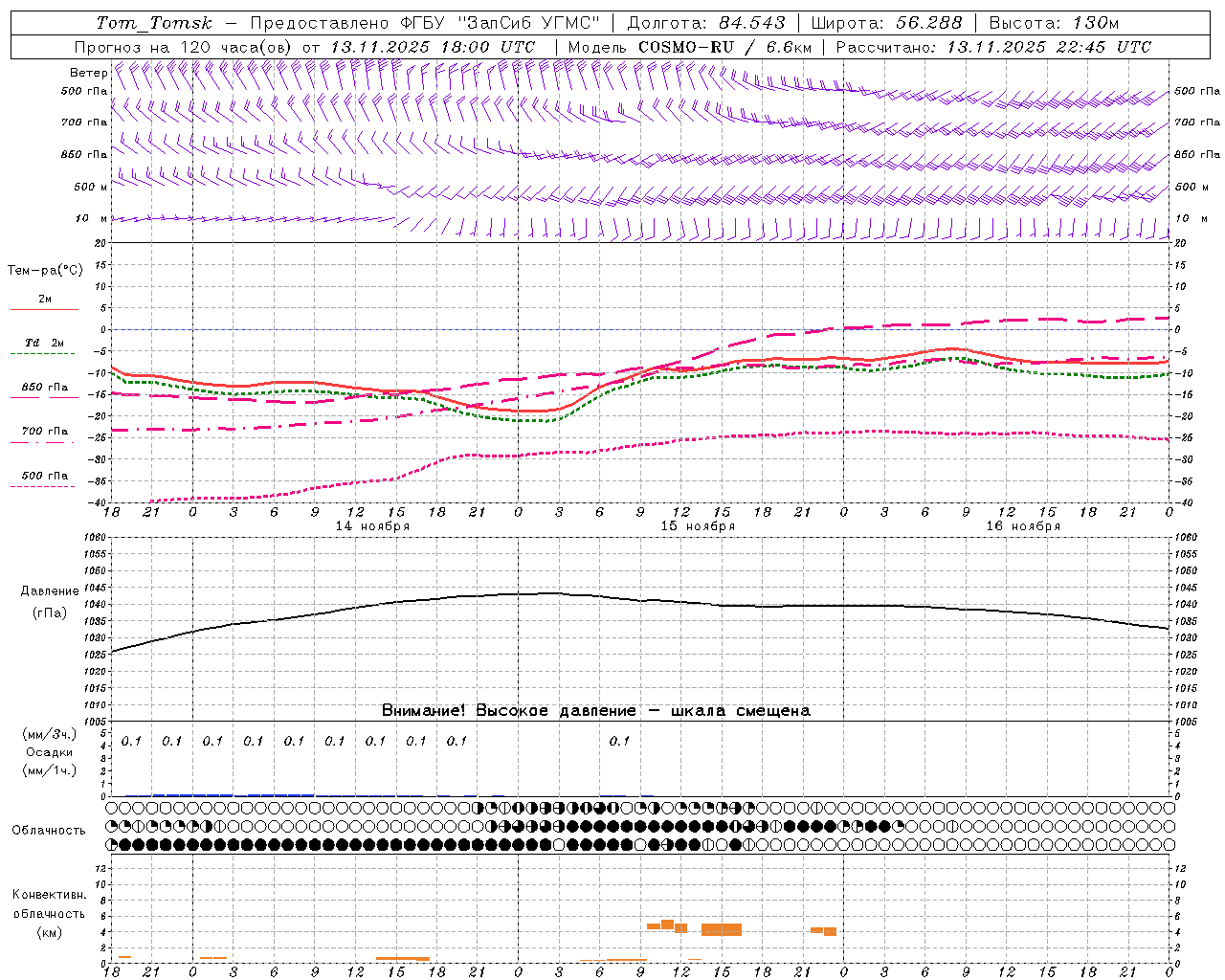Click the (мм/3ч.) precipitation unit label
Viewport: 1225px width, 980px height.
tap(50, 735)
